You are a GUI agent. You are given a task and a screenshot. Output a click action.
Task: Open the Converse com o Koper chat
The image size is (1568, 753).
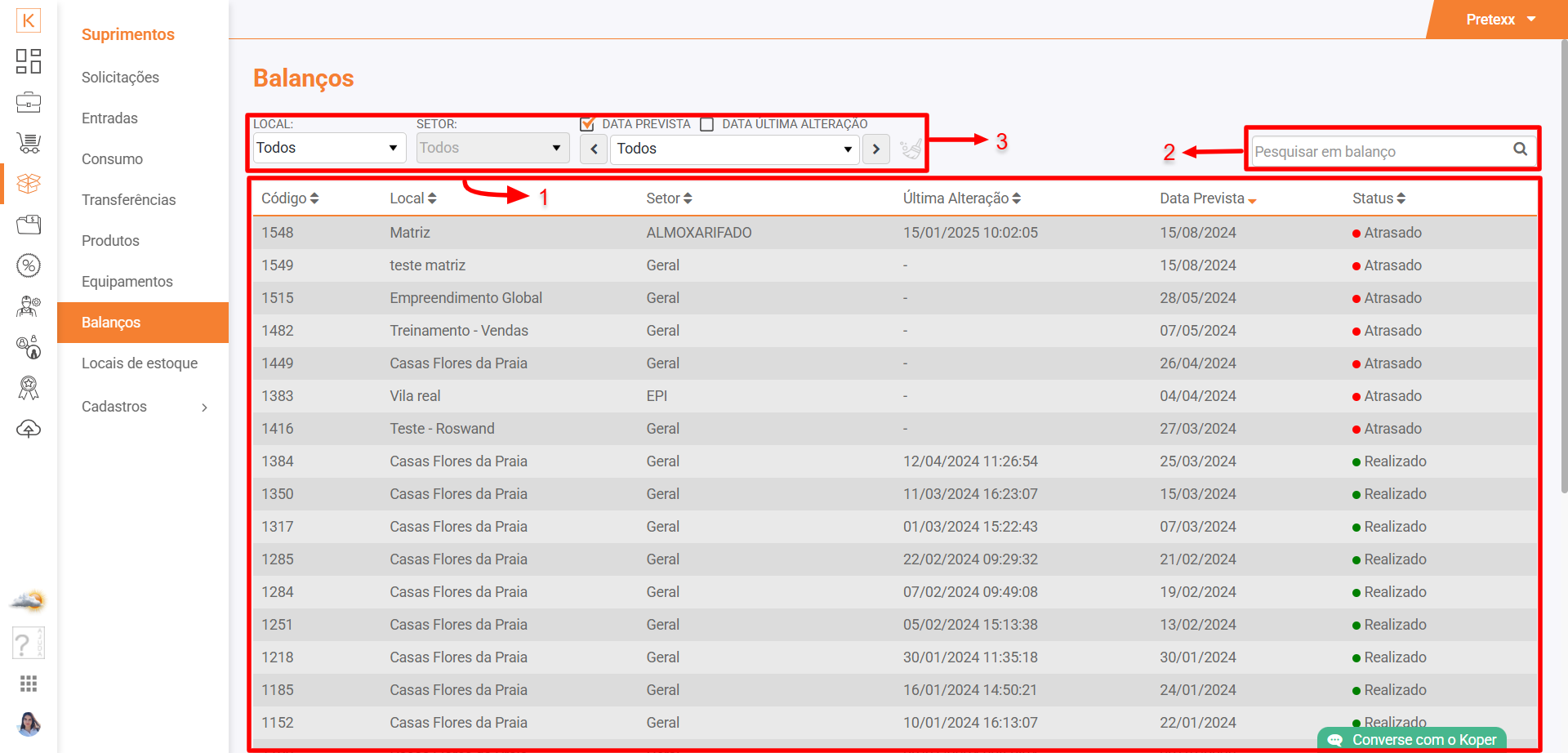tap(1413, 739)
